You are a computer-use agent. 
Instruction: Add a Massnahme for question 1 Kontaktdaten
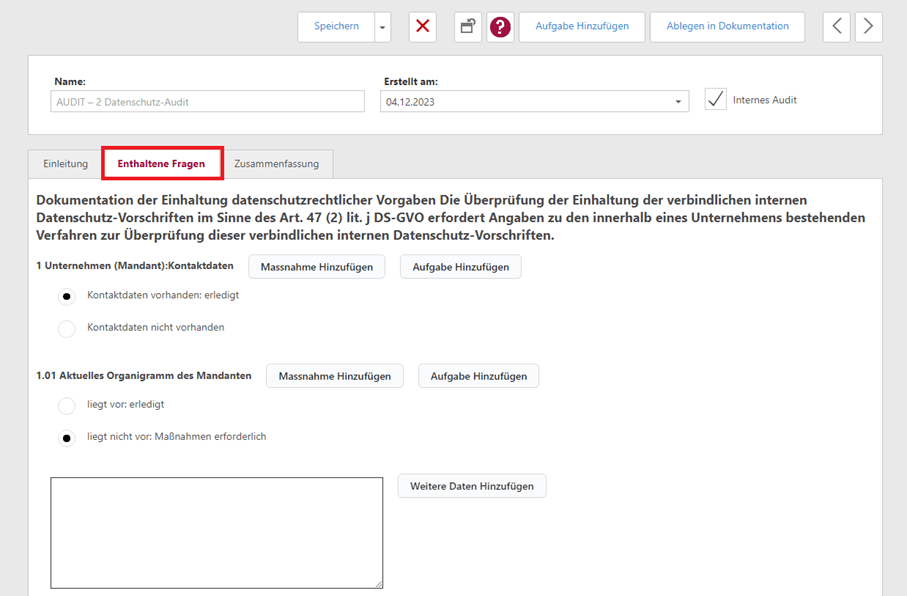coord(316,266)
